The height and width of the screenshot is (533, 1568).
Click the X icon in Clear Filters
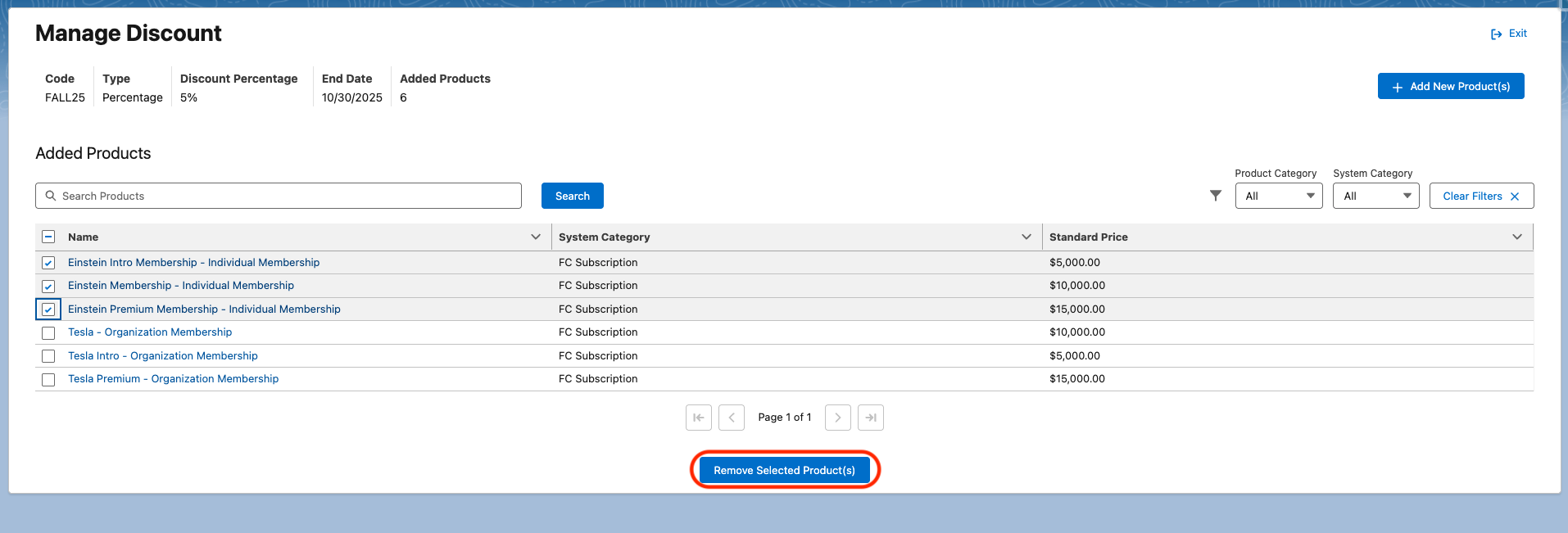(1515, 196)
